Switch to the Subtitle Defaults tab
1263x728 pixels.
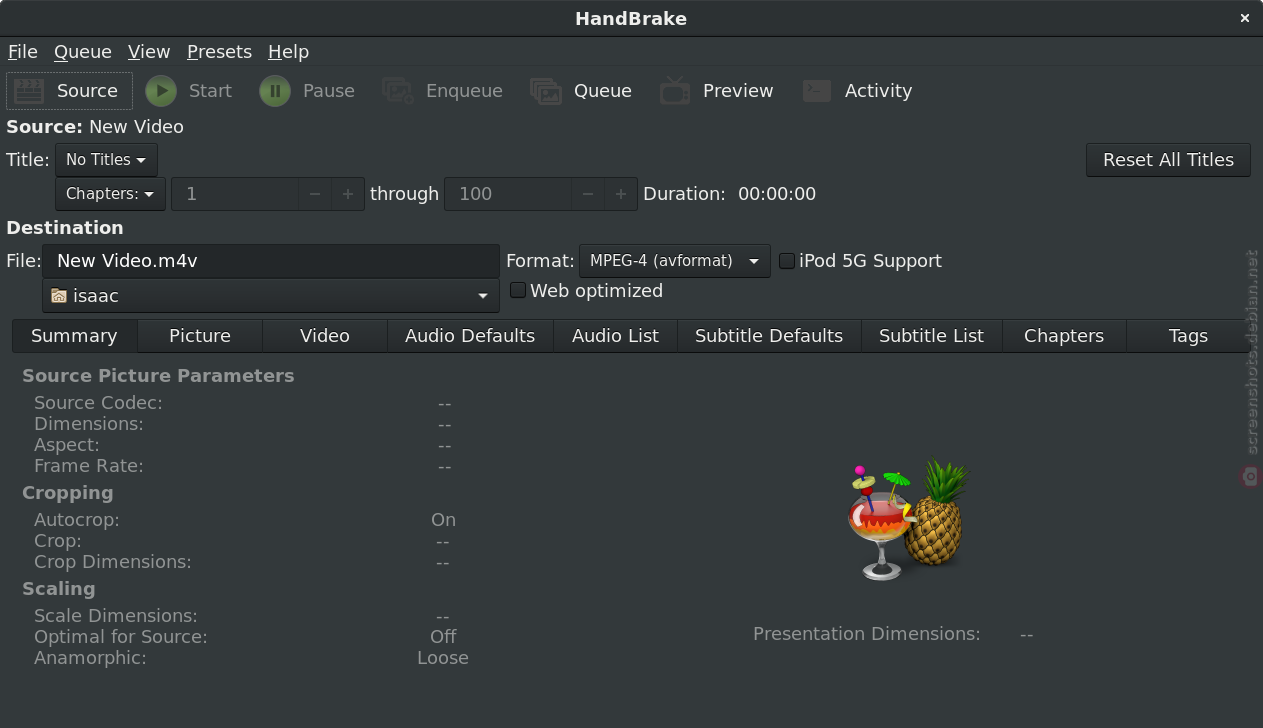(x=769, y=336)
